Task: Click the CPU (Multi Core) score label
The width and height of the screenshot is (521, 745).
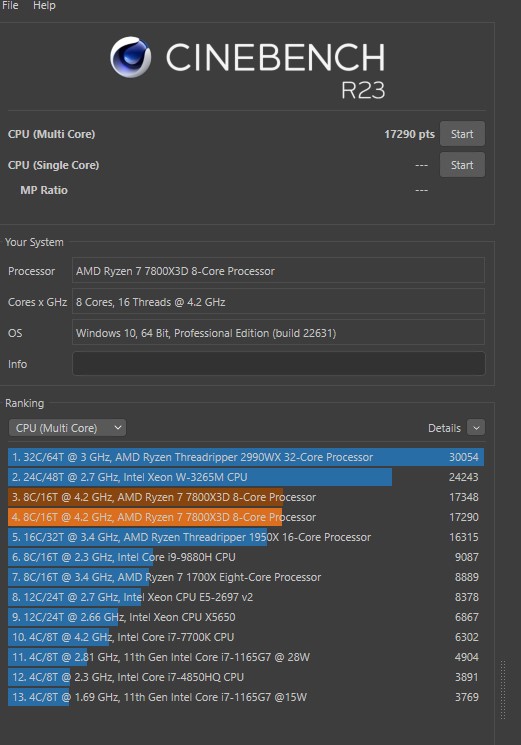Action: click(51, 134)
